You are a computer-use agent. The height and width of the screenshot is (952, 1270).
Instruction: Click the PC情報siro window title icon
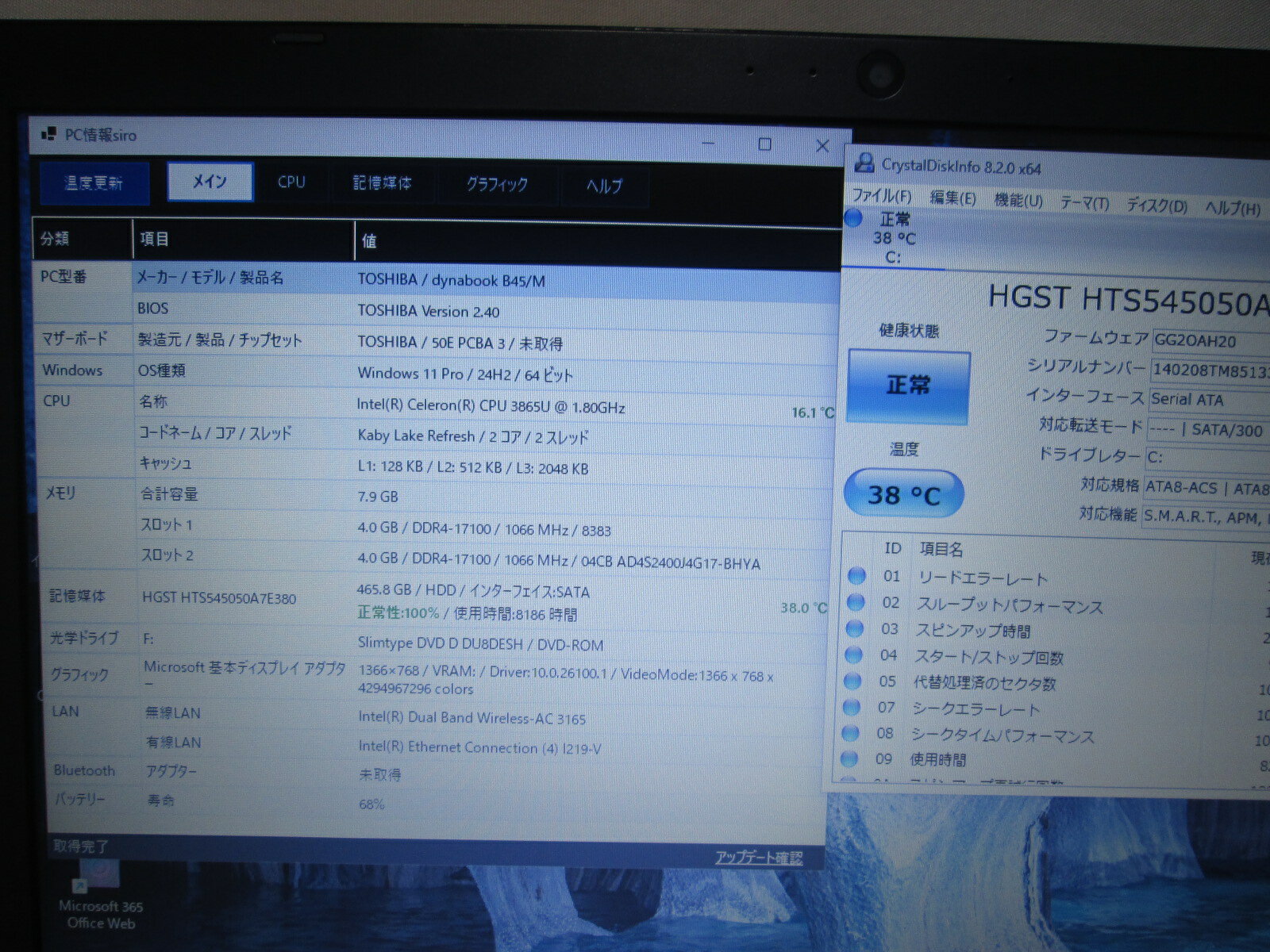[48, 134]
